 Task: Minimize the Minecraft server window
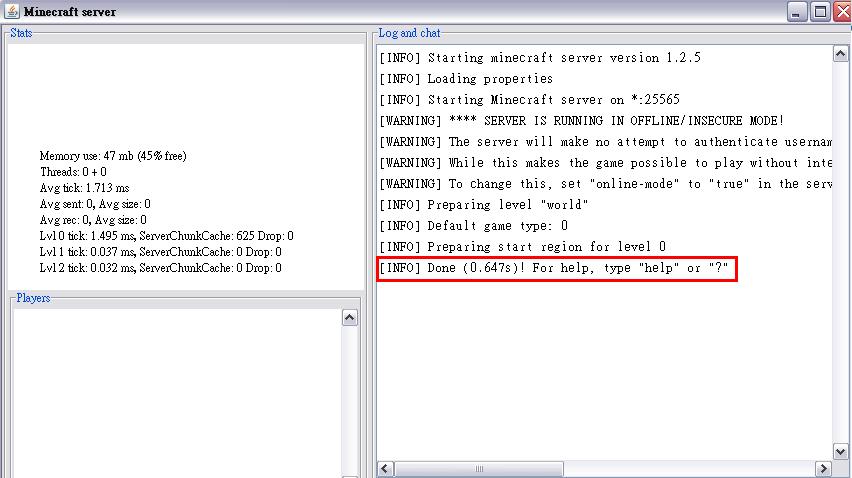[796, 12]
